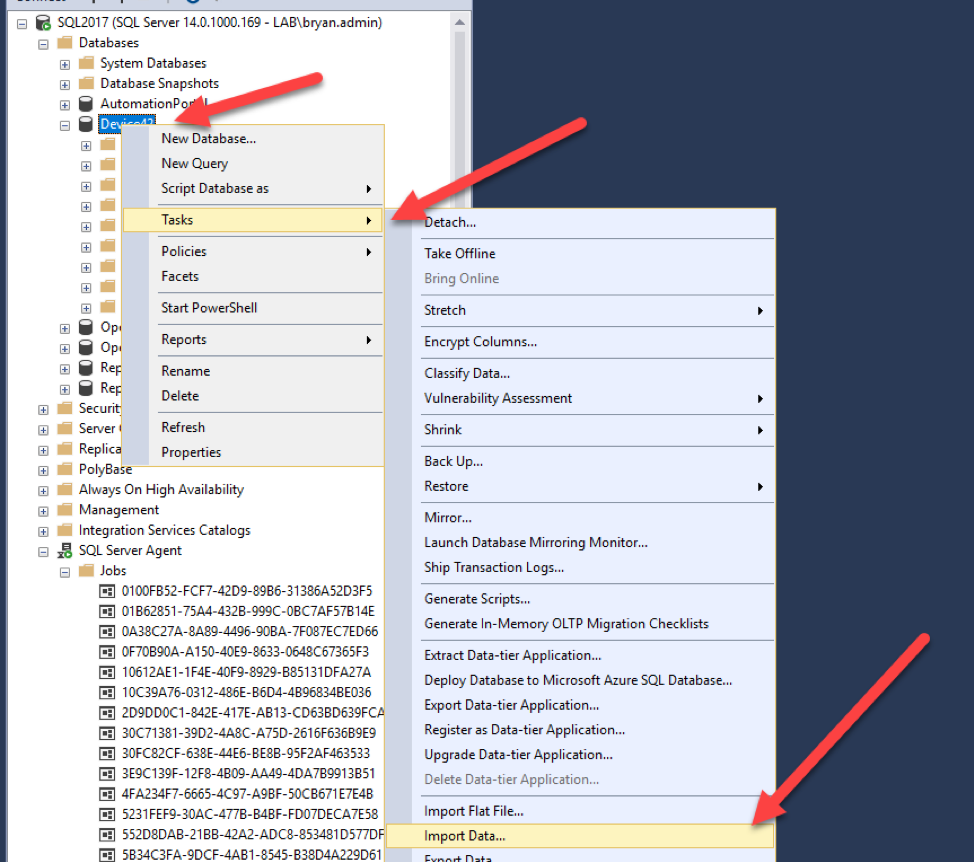The width and height of the screenshot is (974, 862).
Task: Click job icon for 0100FB52-FCF7 job
Action: [x=108, y=591]
